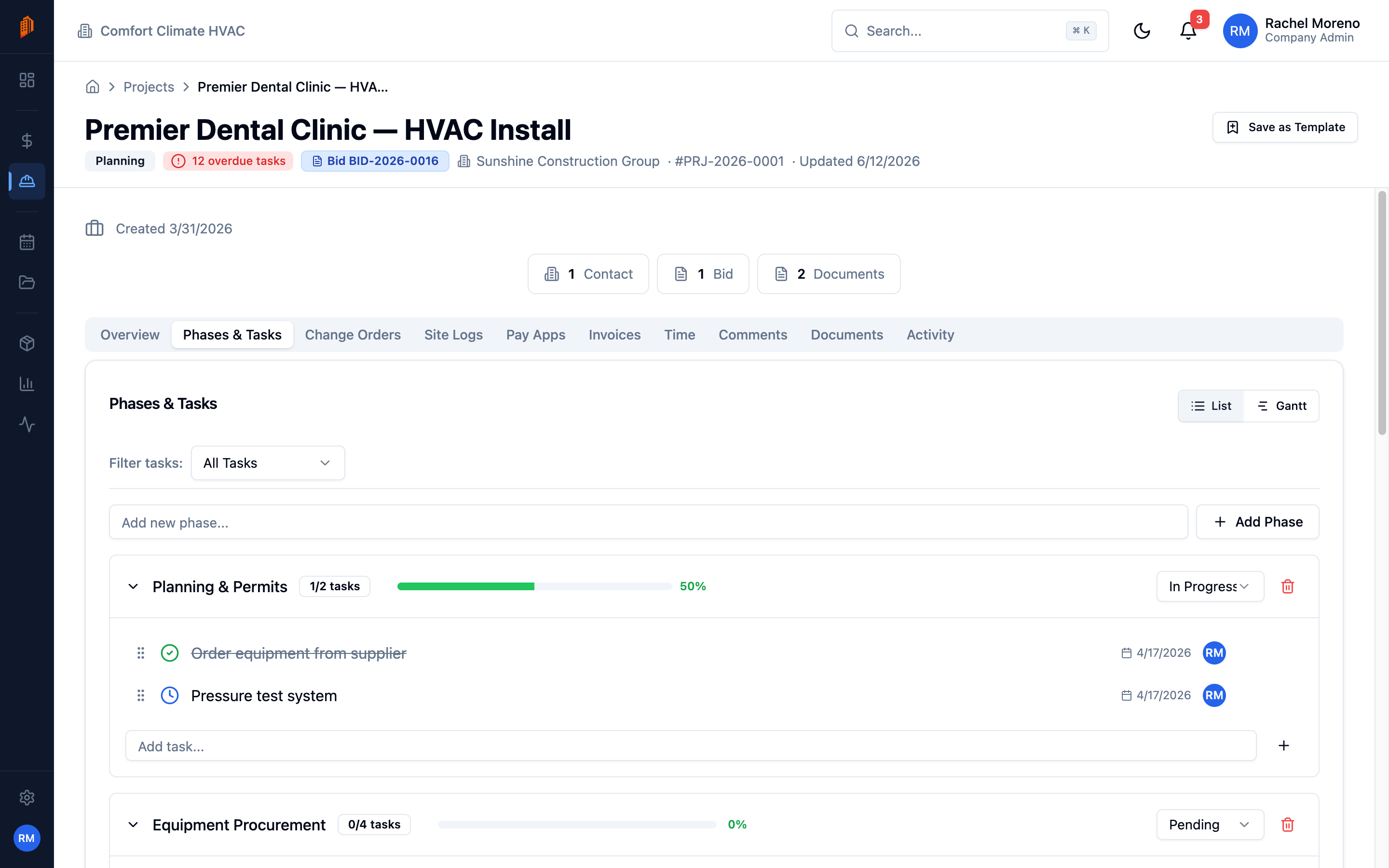1389x868 pixels.
Task: Open Rachel Moreno user menu
Action: pyautogui.click(x=1292, y=31)
